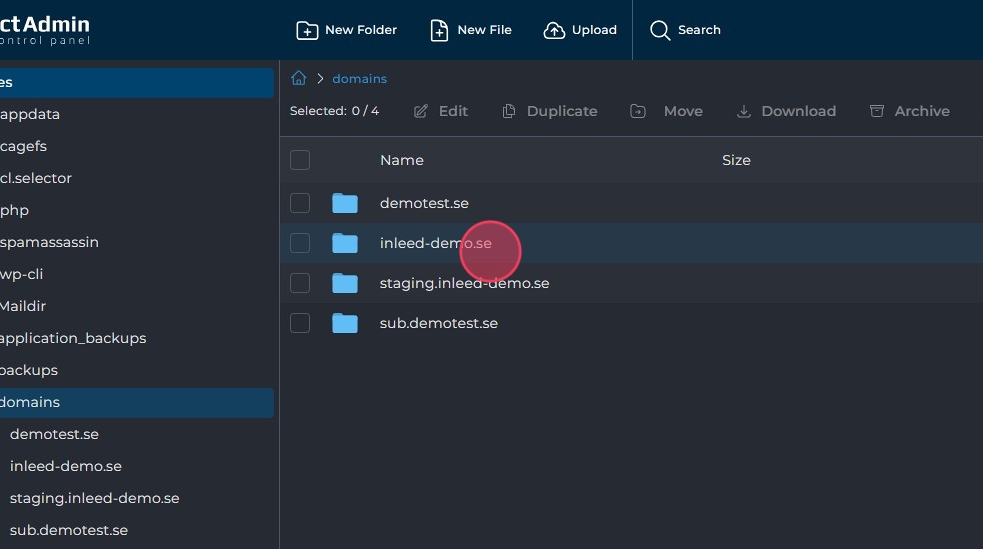Select the inleed-demo.se row checkbox

[300, 243]
